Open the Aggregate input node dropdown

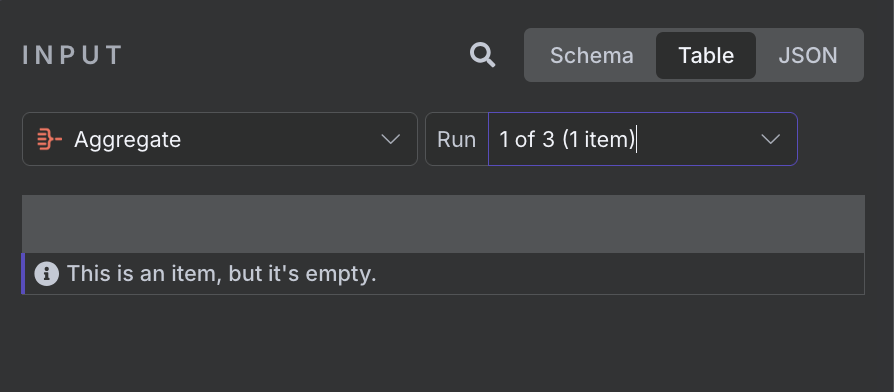click(x=220, y=139)
